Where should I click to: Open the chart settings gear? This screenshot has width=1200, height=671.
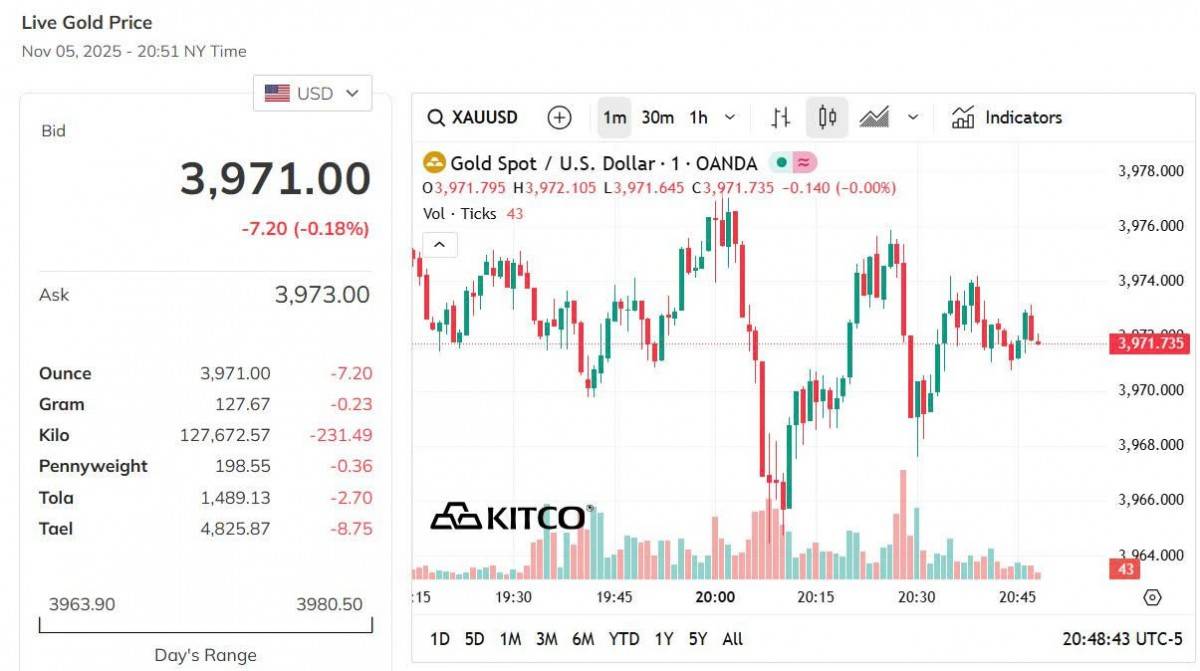pyautogui.click(x=1152, y=595)
